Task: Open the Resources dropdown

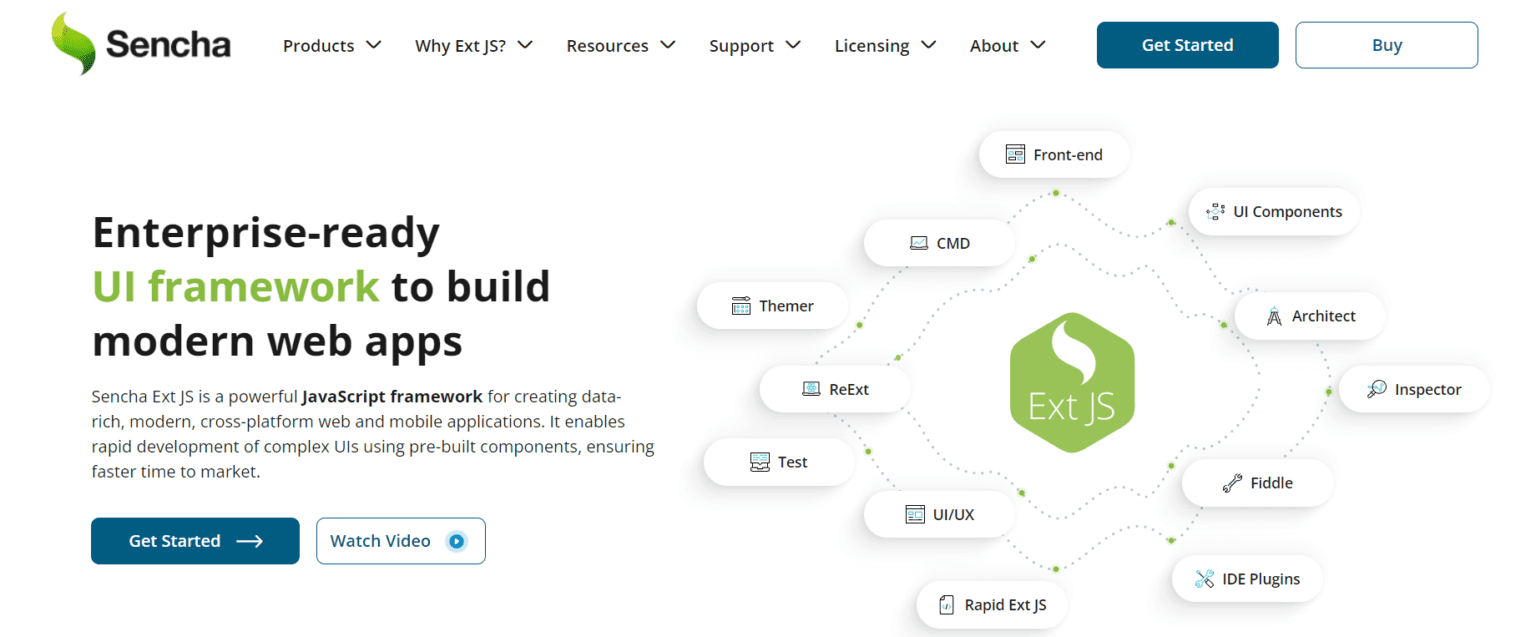Action: pyautogui.click(x=620, y=45)
